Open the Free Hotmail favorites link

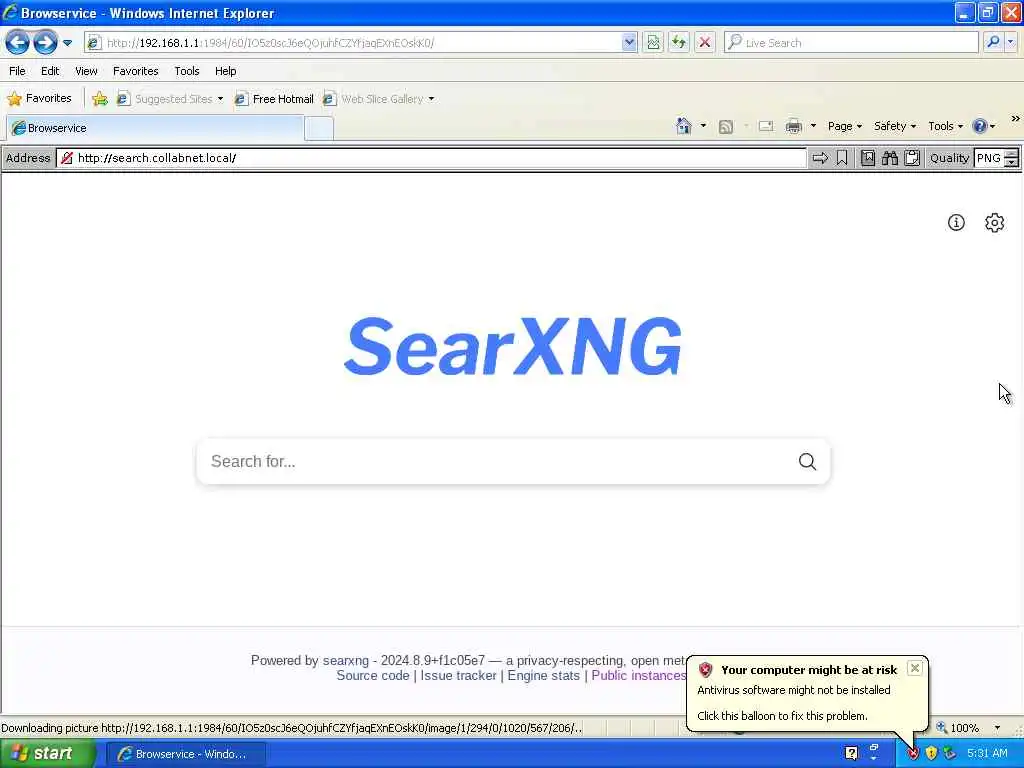click(274, 99)
